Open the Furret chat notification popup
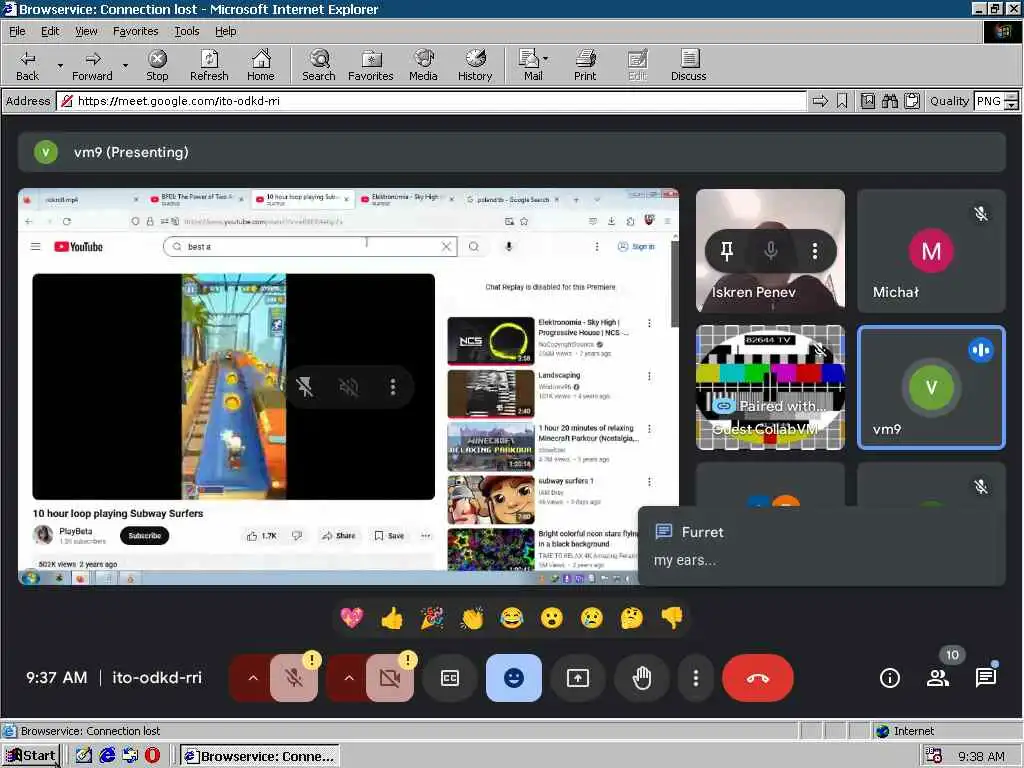 pos(822,546)
